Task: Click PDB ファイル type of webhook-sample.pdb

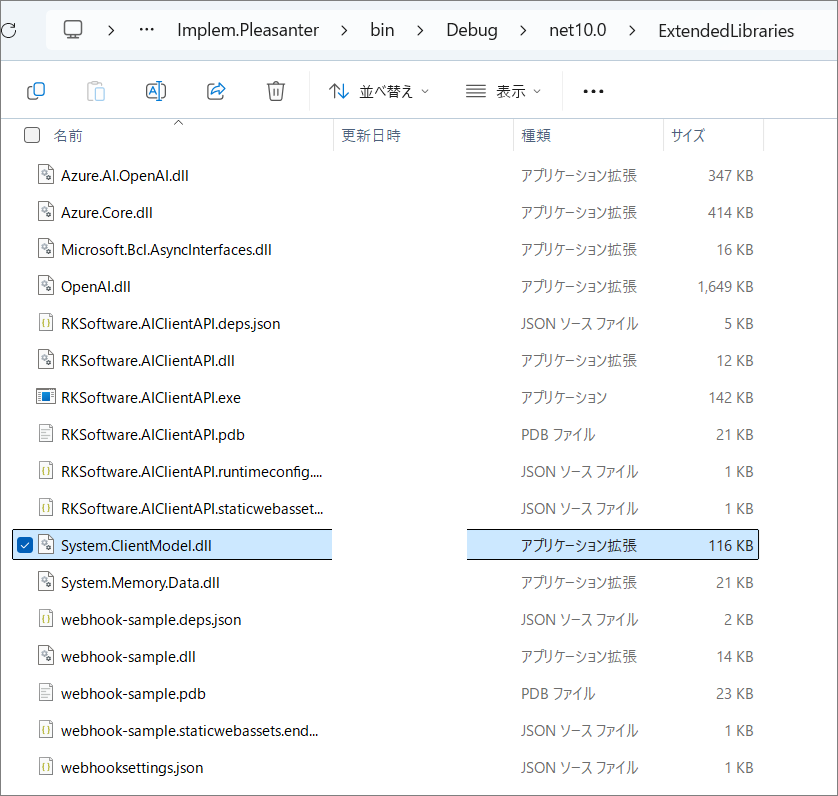Action: (558, 693)
